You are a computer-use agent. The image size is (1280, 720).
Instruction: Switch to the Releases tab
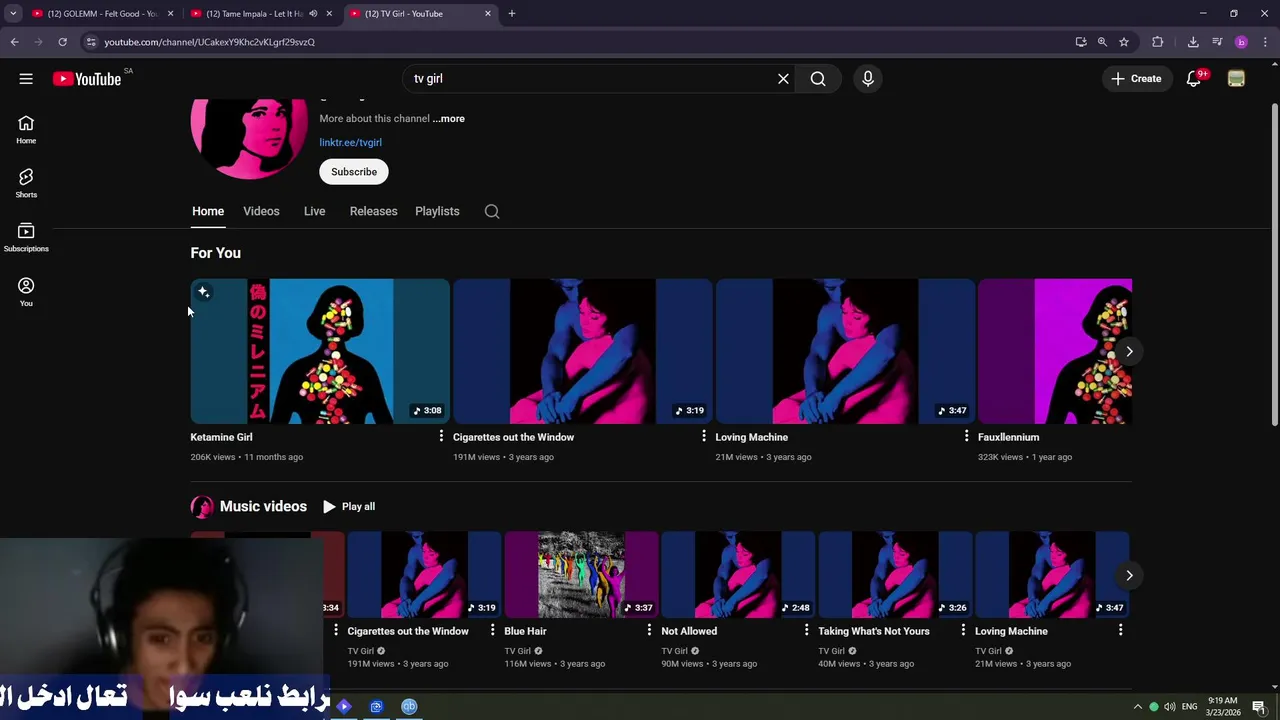click(373, 211)
